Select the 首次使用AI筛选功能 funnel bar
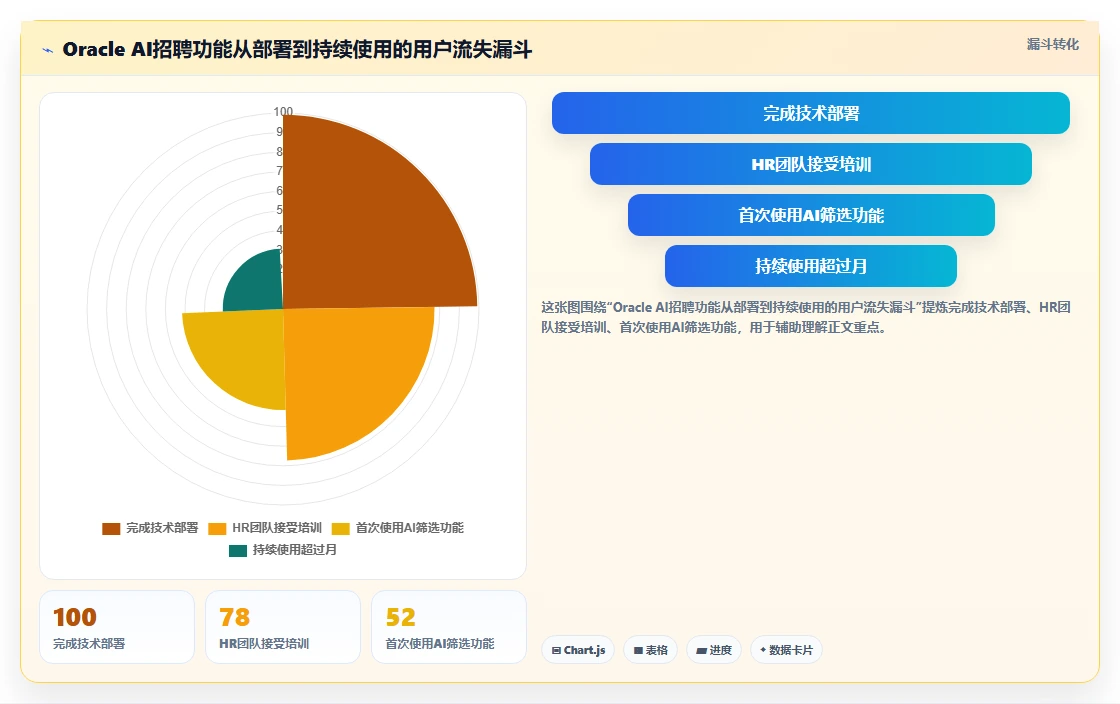1120x704 pixels. (811, 215)
